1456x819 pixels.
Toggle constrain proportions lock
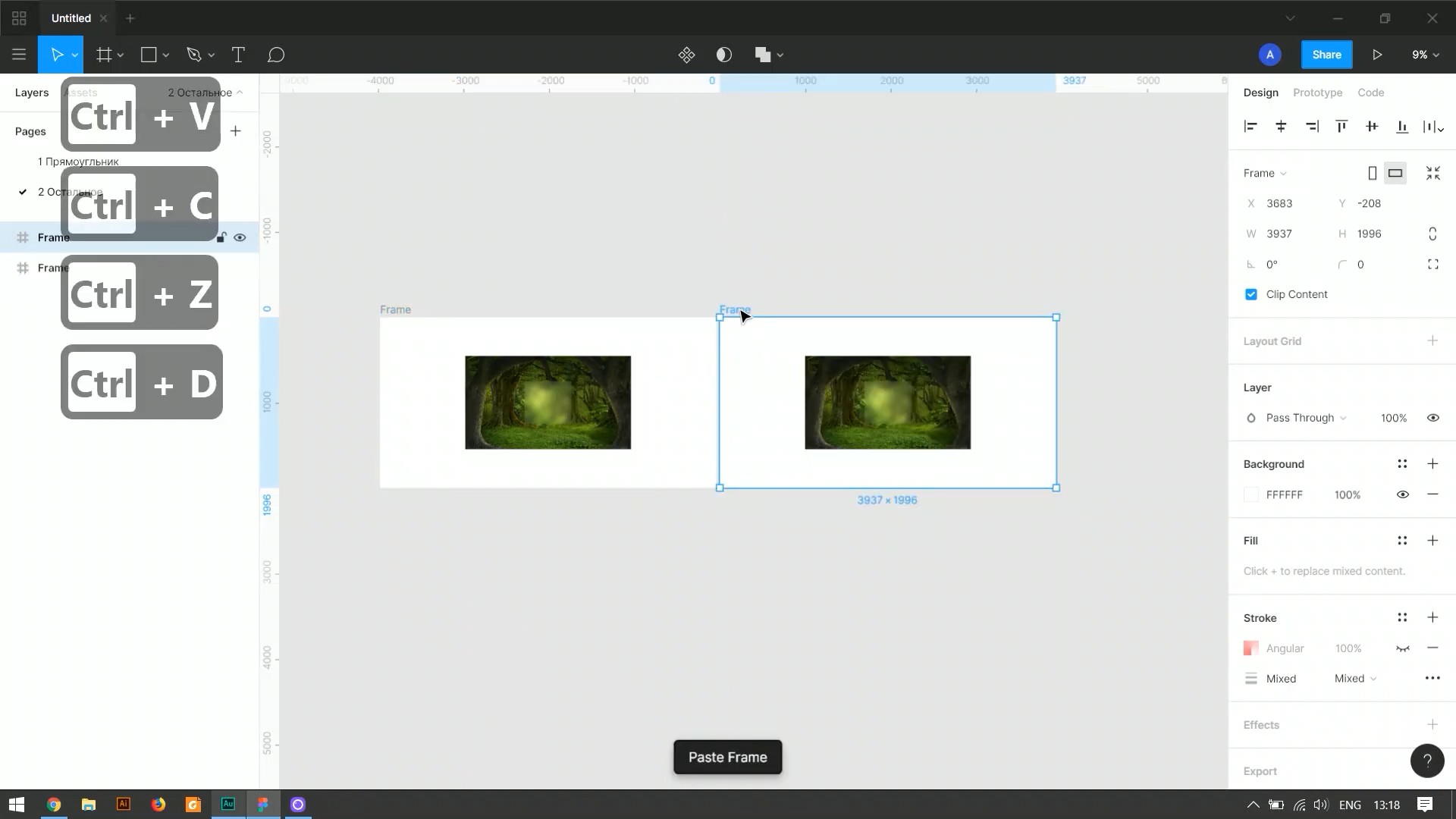point(1432,234)
